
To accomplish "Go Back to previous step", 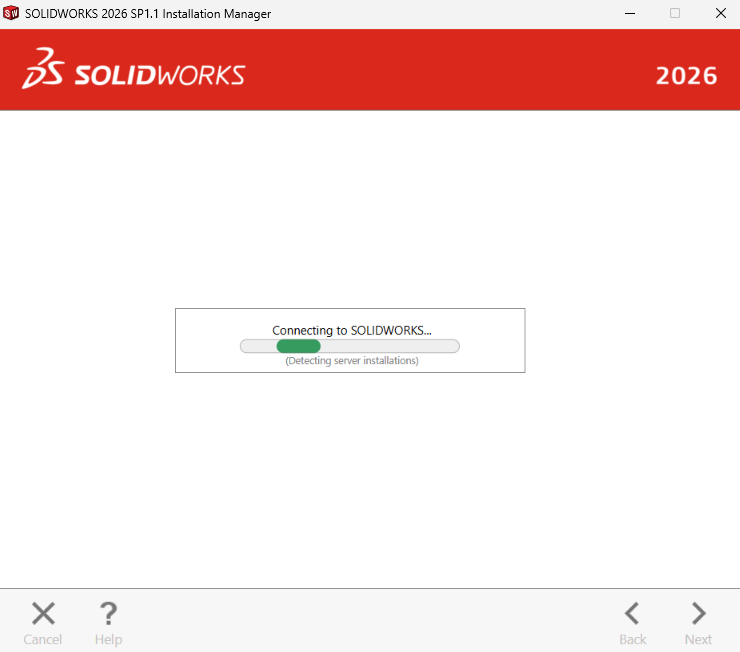I will tap(632, 623).
